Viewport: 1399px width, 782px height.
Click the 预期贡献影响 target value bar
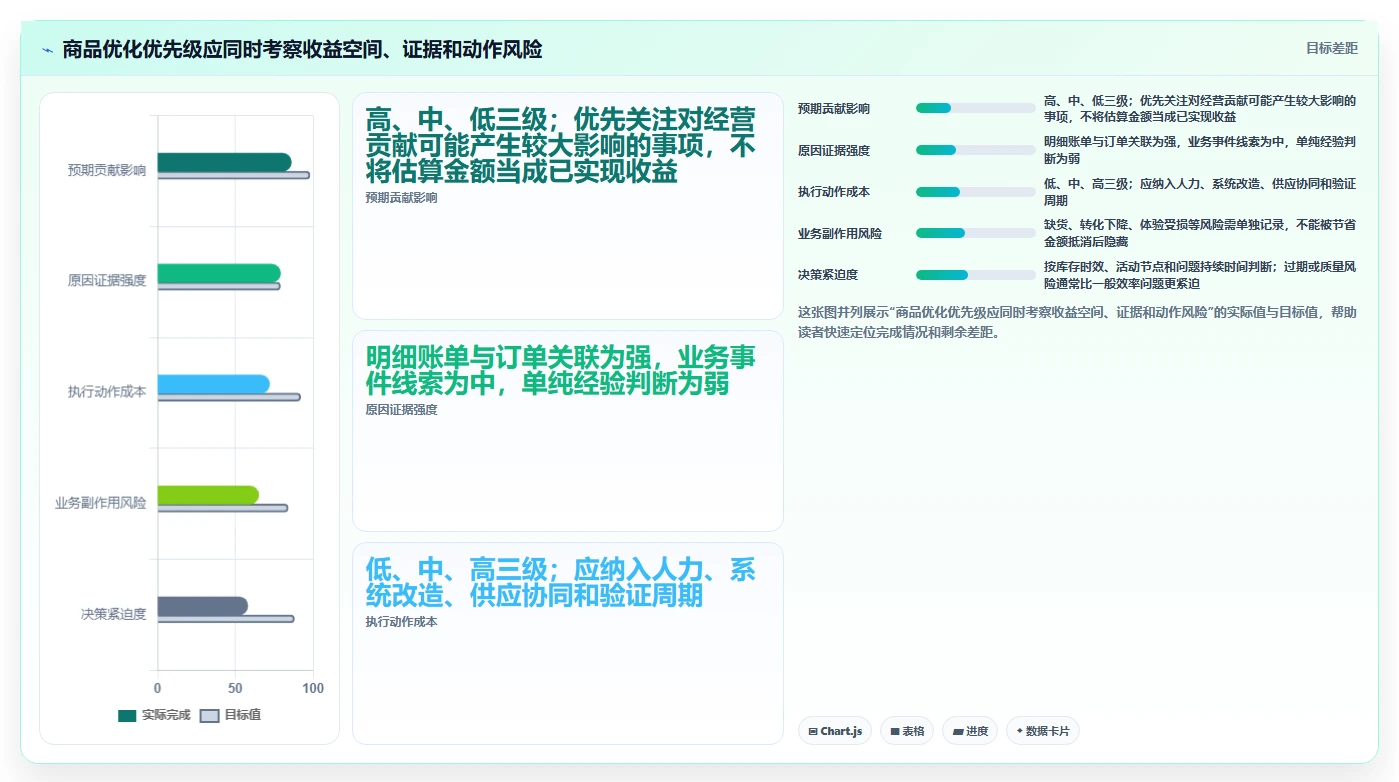tap(233, 175)
